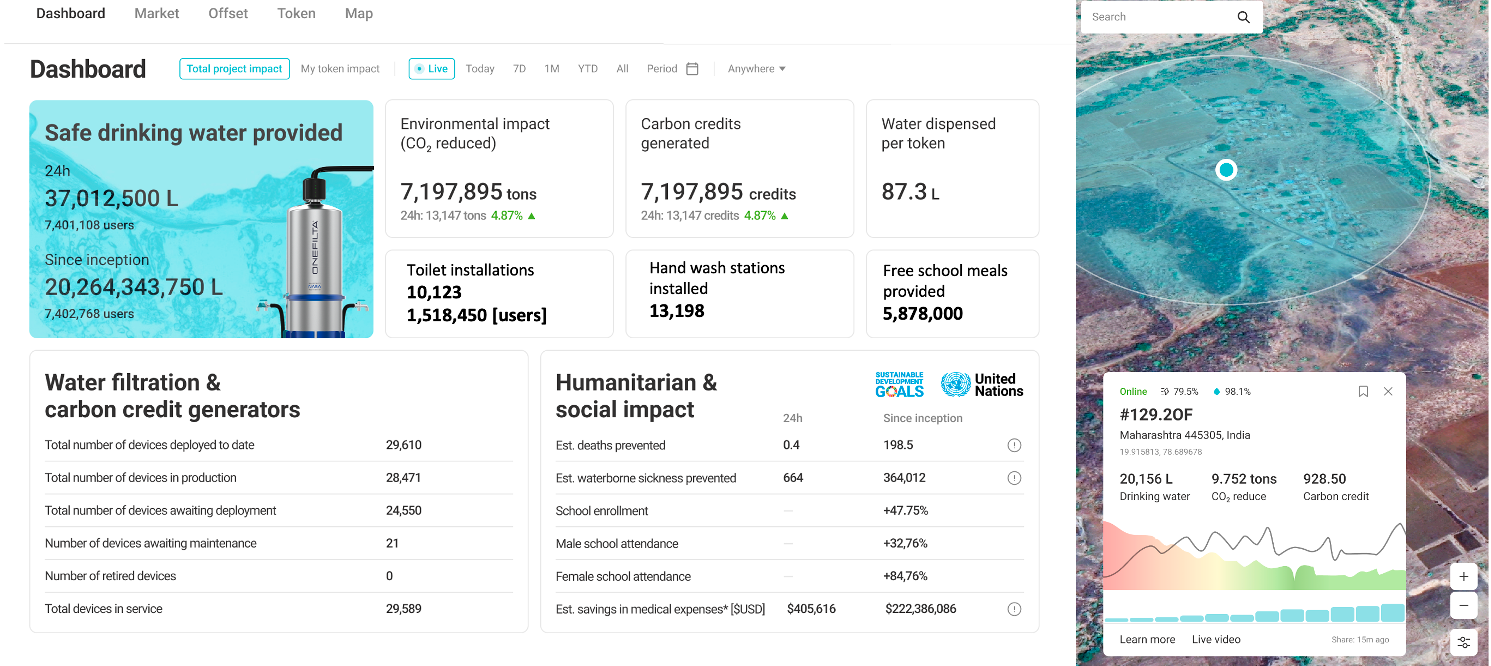The height and width of the screenshot is (666, 1491).
Task: Expand the Anywhere location dropdown
Action: coord(756,69)
